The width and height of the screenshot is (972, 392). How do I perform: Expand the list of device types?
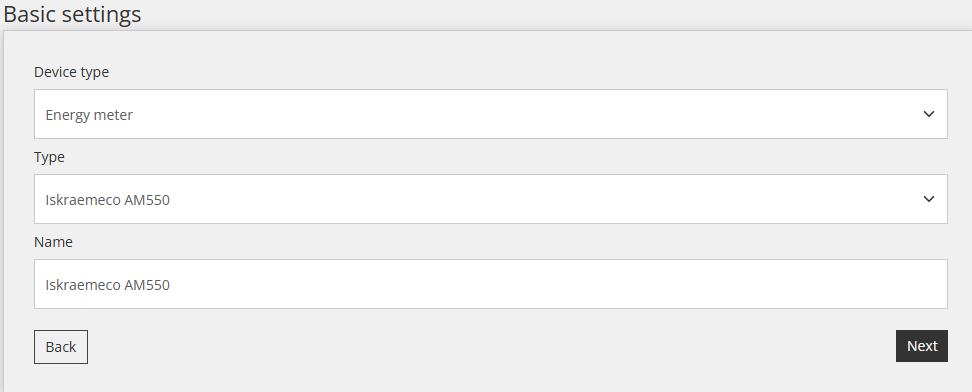tap(490, 114)
